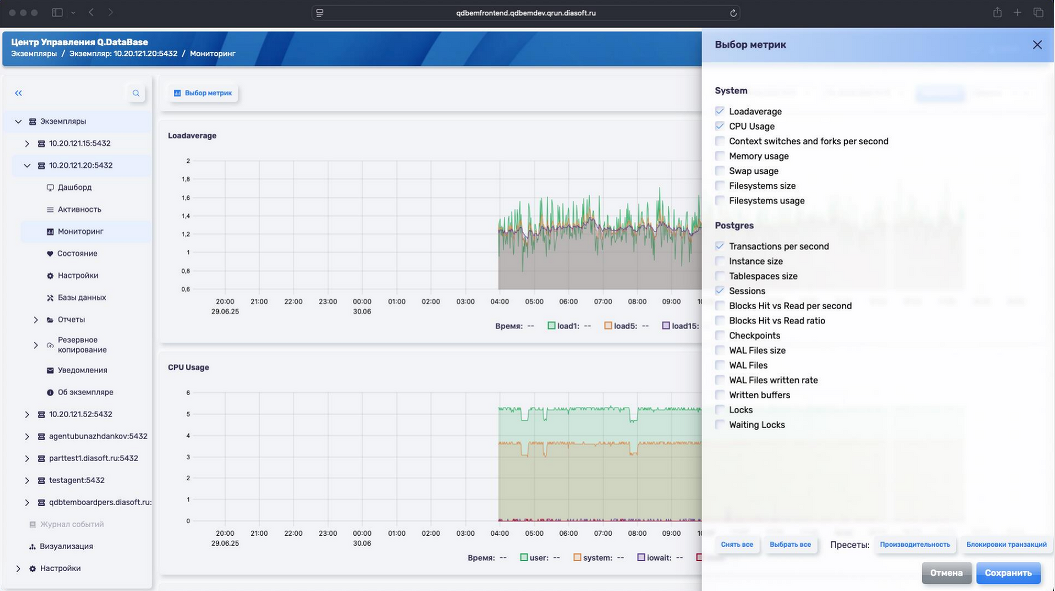This screenshot has height=591, width=1055.
Task: Click Выбрать все to select all metrics
Action: [790, 545]
